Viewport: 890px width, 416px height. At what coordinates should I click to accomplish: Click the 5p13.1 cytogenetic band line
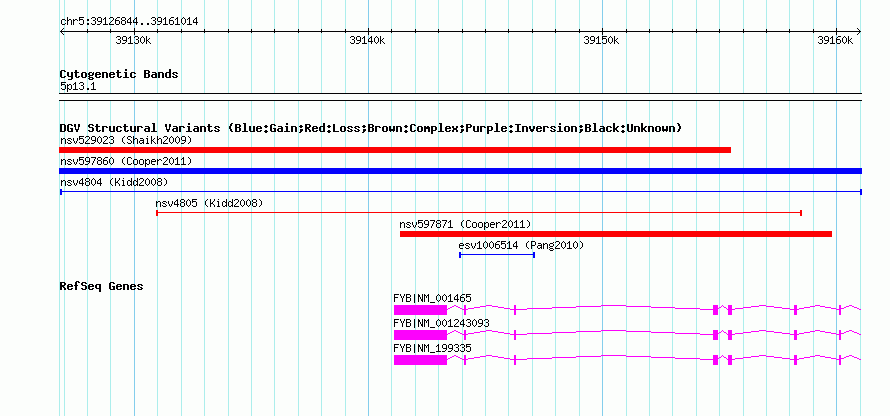[460, 97]
